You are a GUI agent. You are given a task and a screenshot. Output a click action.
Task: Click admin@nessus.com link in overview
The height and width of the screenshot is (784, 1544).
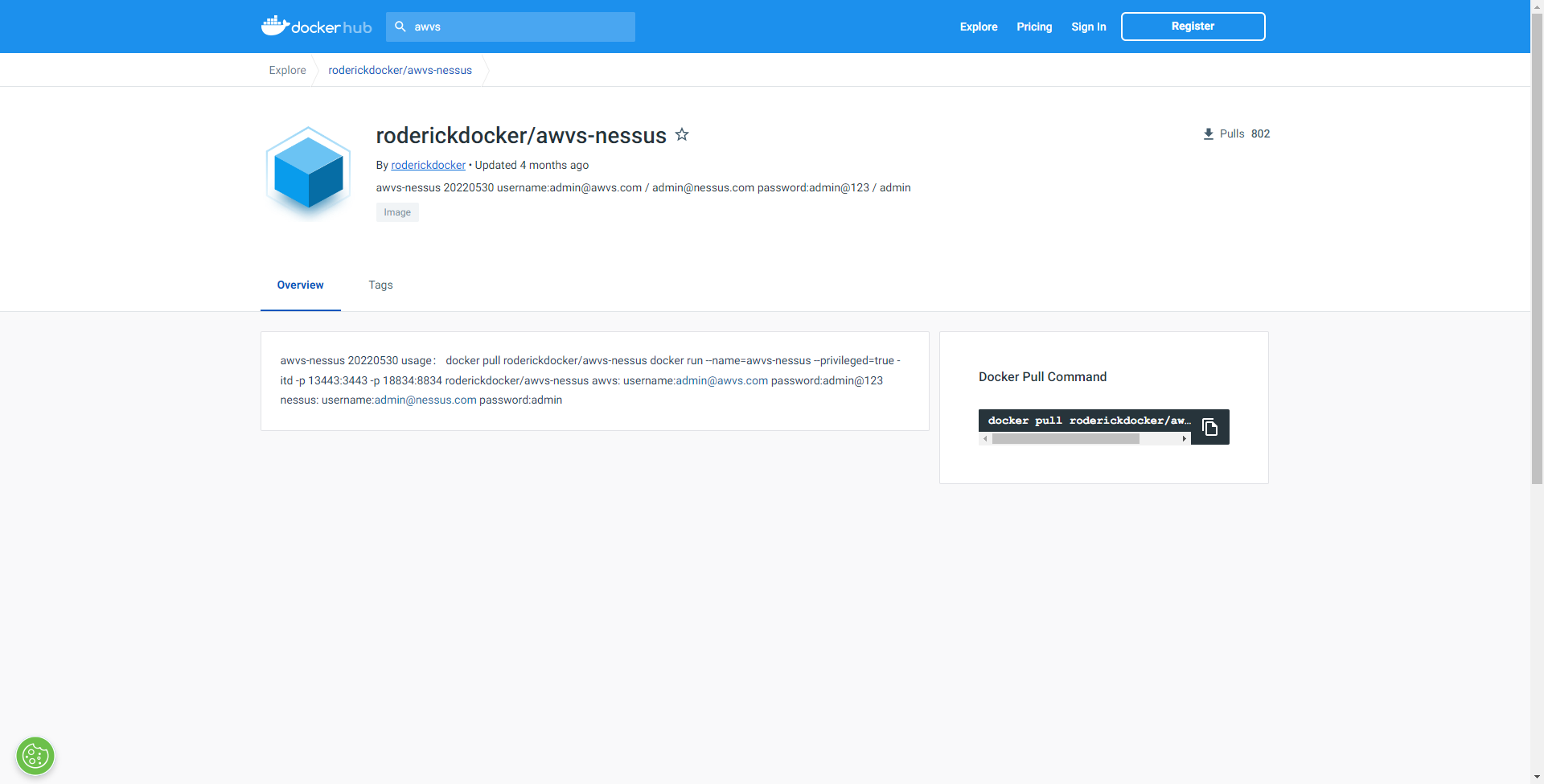click(425, 400)
